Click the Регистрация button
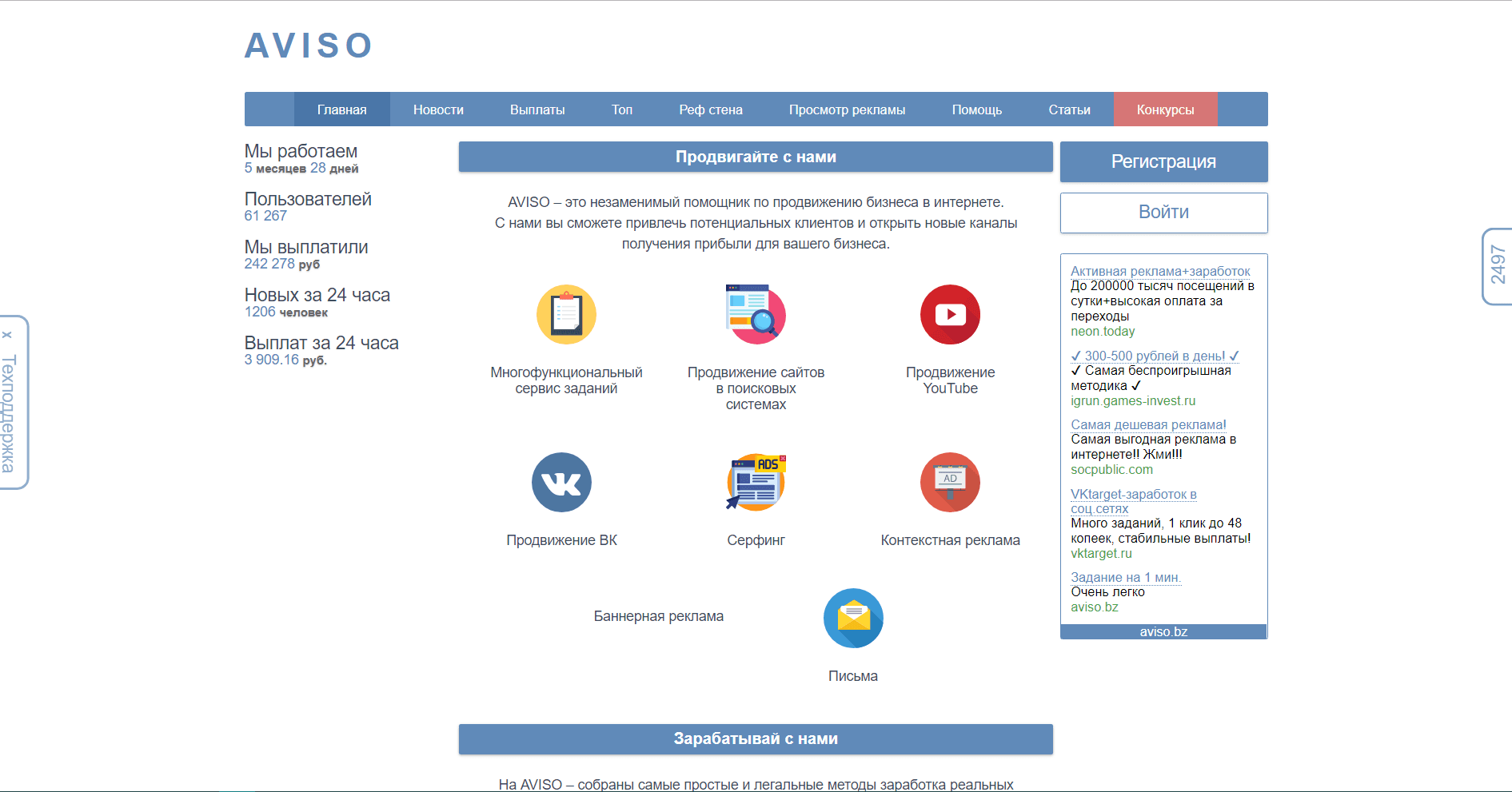This screenshot has height=792, width=1512. [1163, 161]
